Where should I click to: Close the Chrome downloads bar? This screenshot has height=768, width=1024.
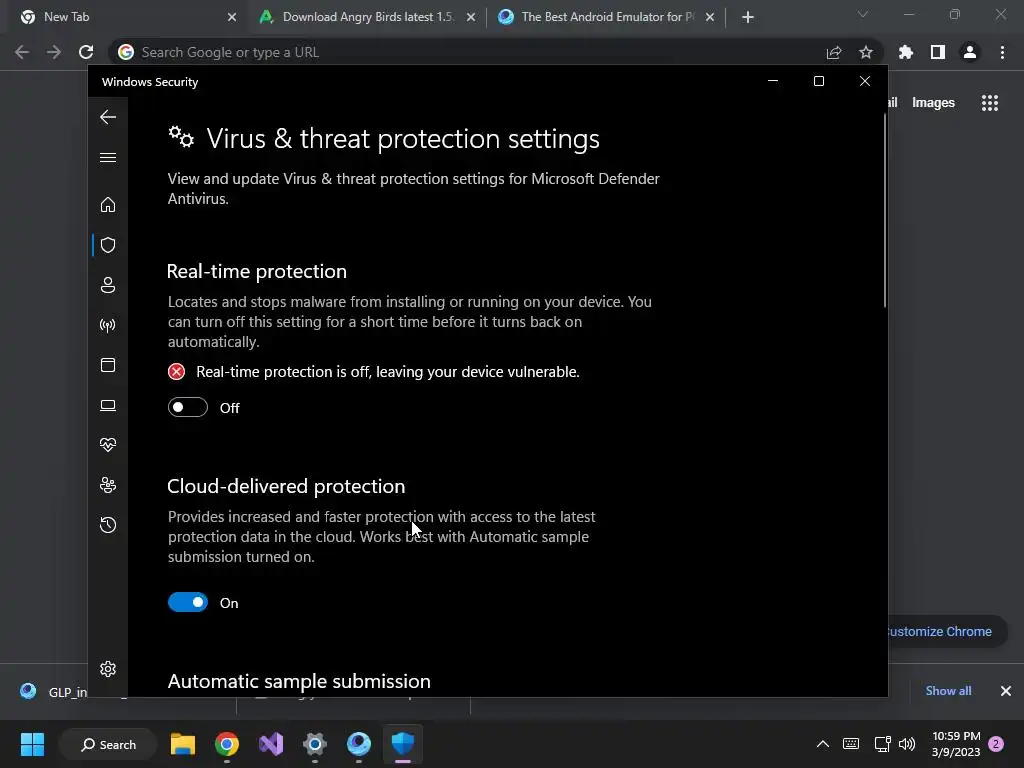click(x=1006, y=691)
